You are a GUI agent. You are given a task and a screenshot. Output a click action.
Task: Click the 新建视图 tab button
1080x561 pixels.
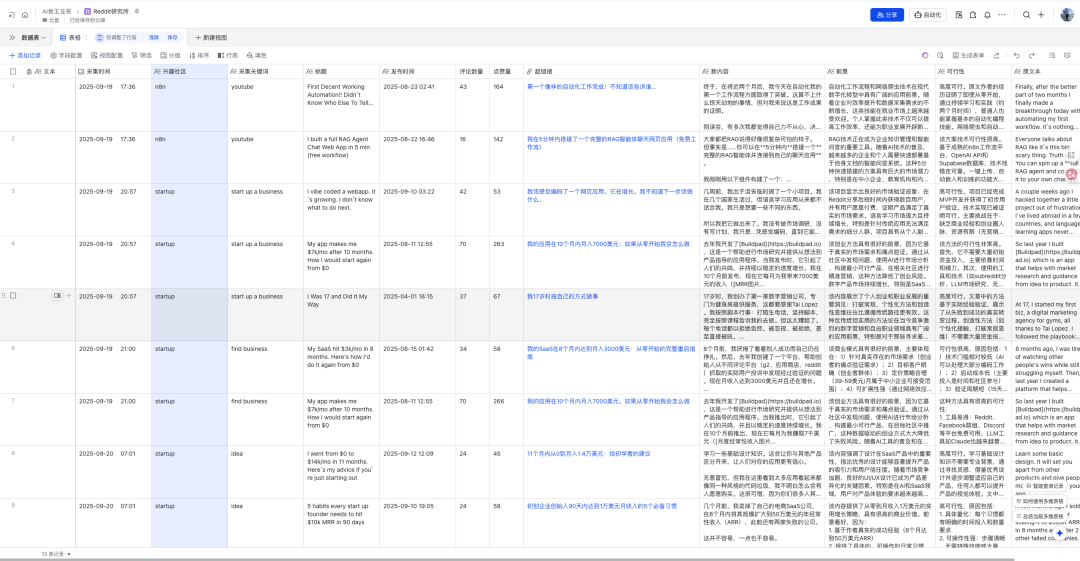[x=209, y=37]
